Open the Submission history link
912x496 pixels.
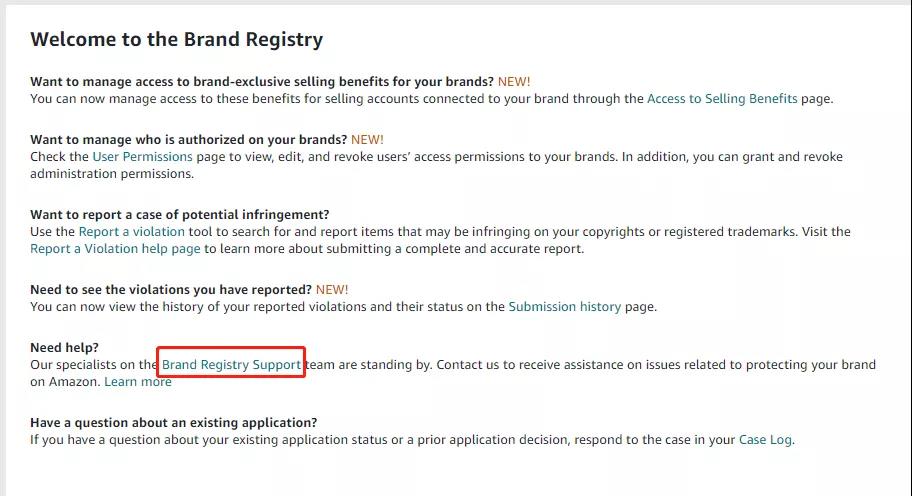coord(565,307)
